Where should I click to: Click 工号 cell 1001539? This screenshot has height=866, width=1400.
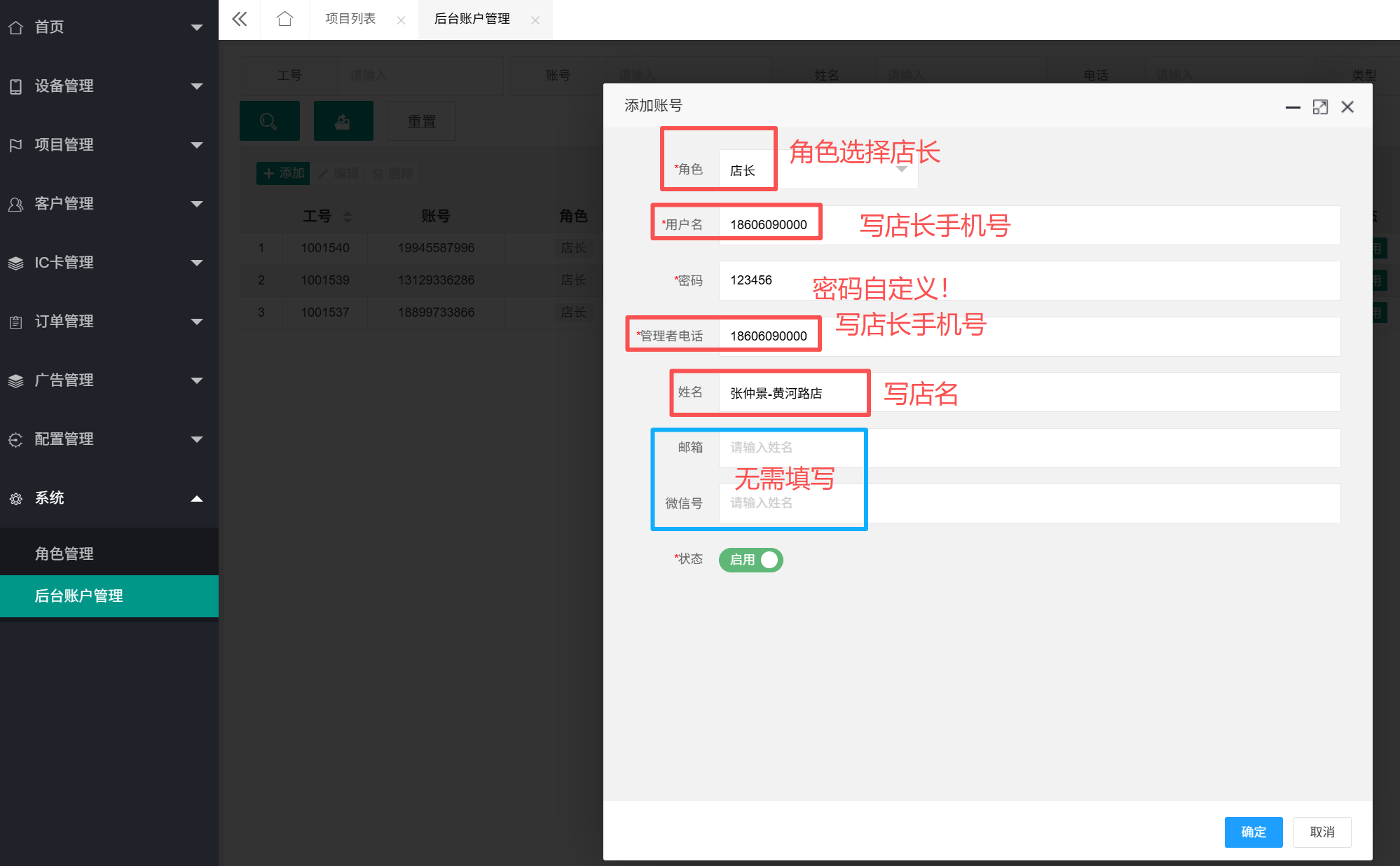[x=325, y=280]
